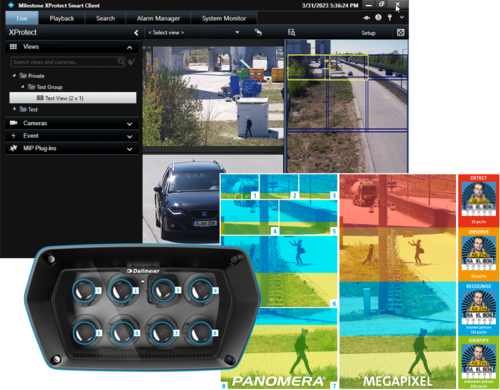
Task: Collapse the Private folder tree arrow
Action: pyautogui.click(x=14, y=76)
